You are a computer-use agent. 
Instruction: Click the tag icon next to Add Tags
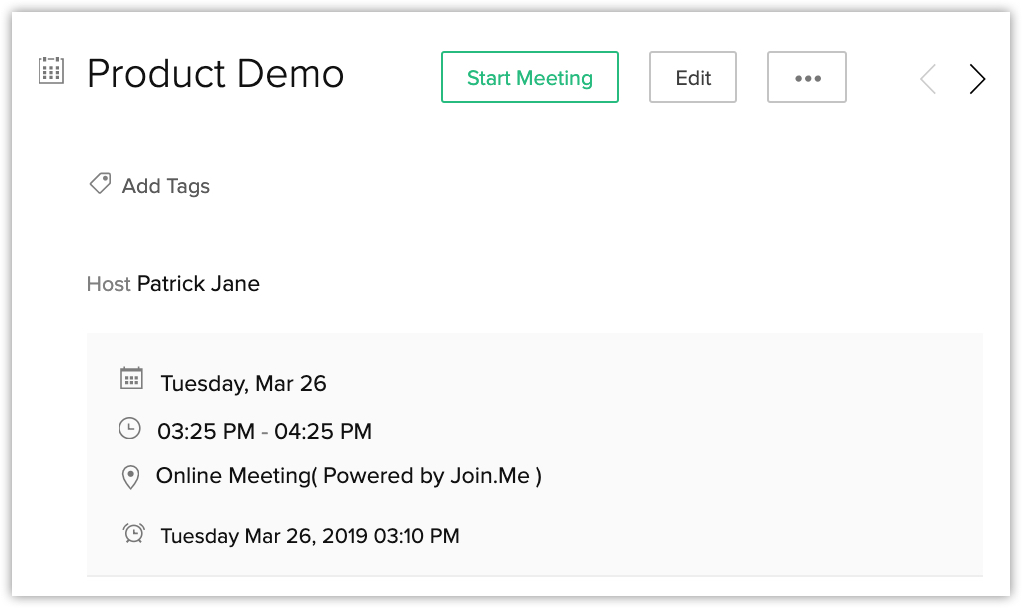click(100, 184)
